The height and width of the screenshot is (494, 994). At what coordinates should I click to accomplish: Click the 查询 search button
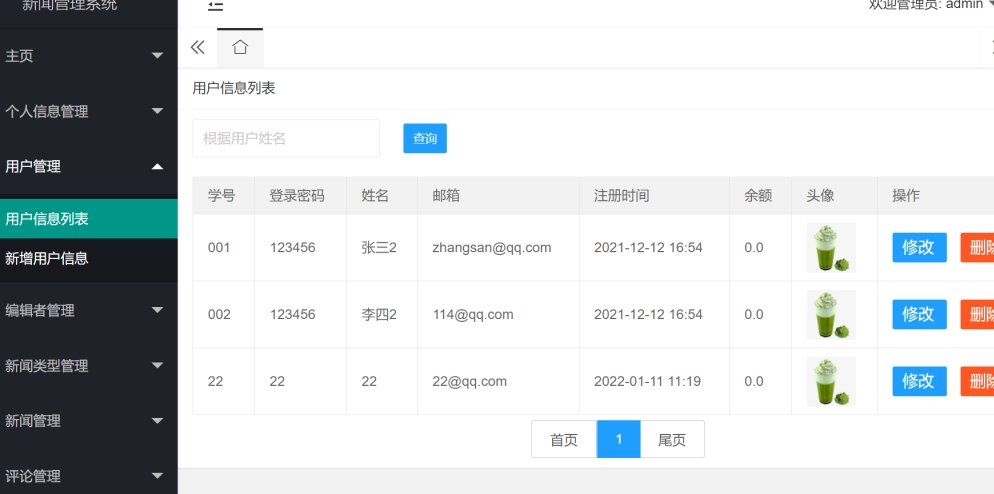425,138
